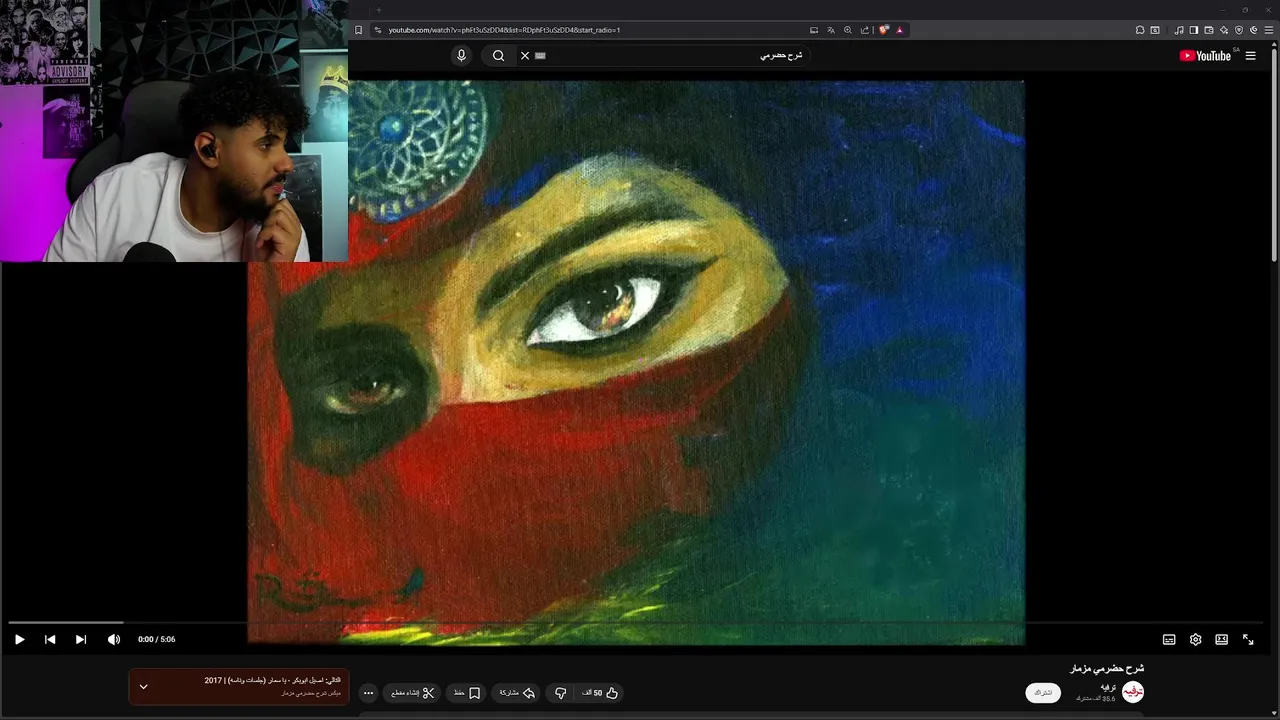Screen dimensions: 1280x720
Task: Open the site settings icon in address bar
Action: coord(377,30)
